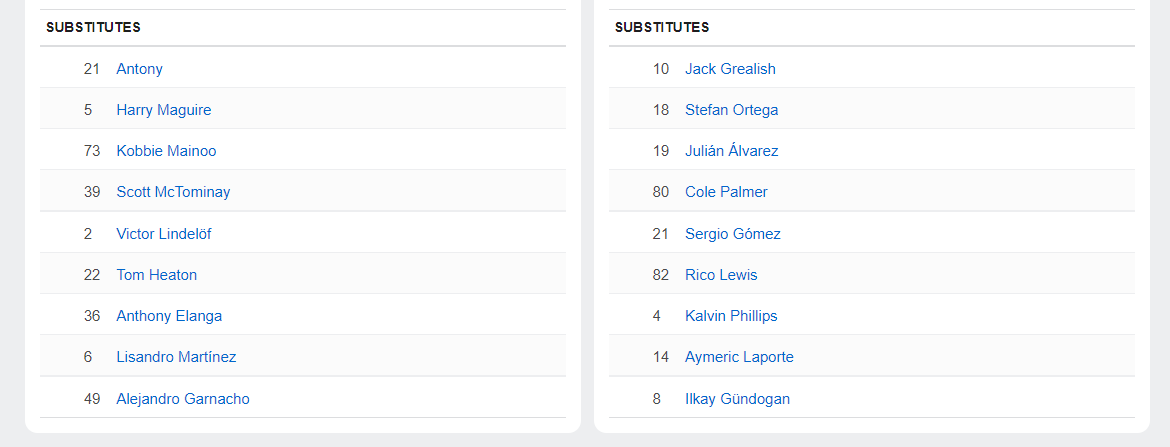The height and width of the screenshot is (447, 1170).
Task: Click the left Substitutes section header
Action: [x=93, y=28]
